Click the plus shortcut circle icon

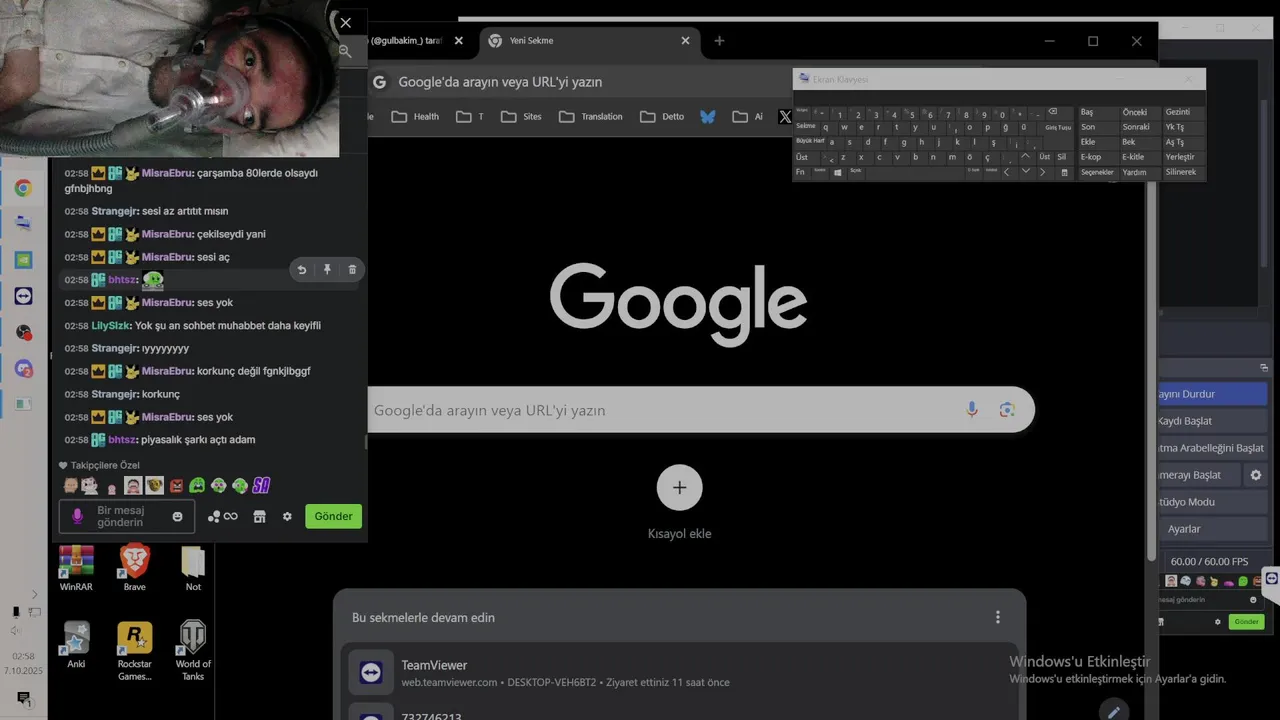[679, 488]
